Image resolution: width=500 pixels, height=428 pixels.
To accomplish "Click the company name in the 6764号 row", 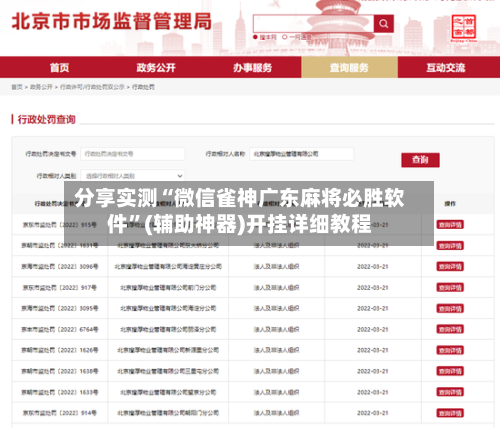I will point(168,329).
